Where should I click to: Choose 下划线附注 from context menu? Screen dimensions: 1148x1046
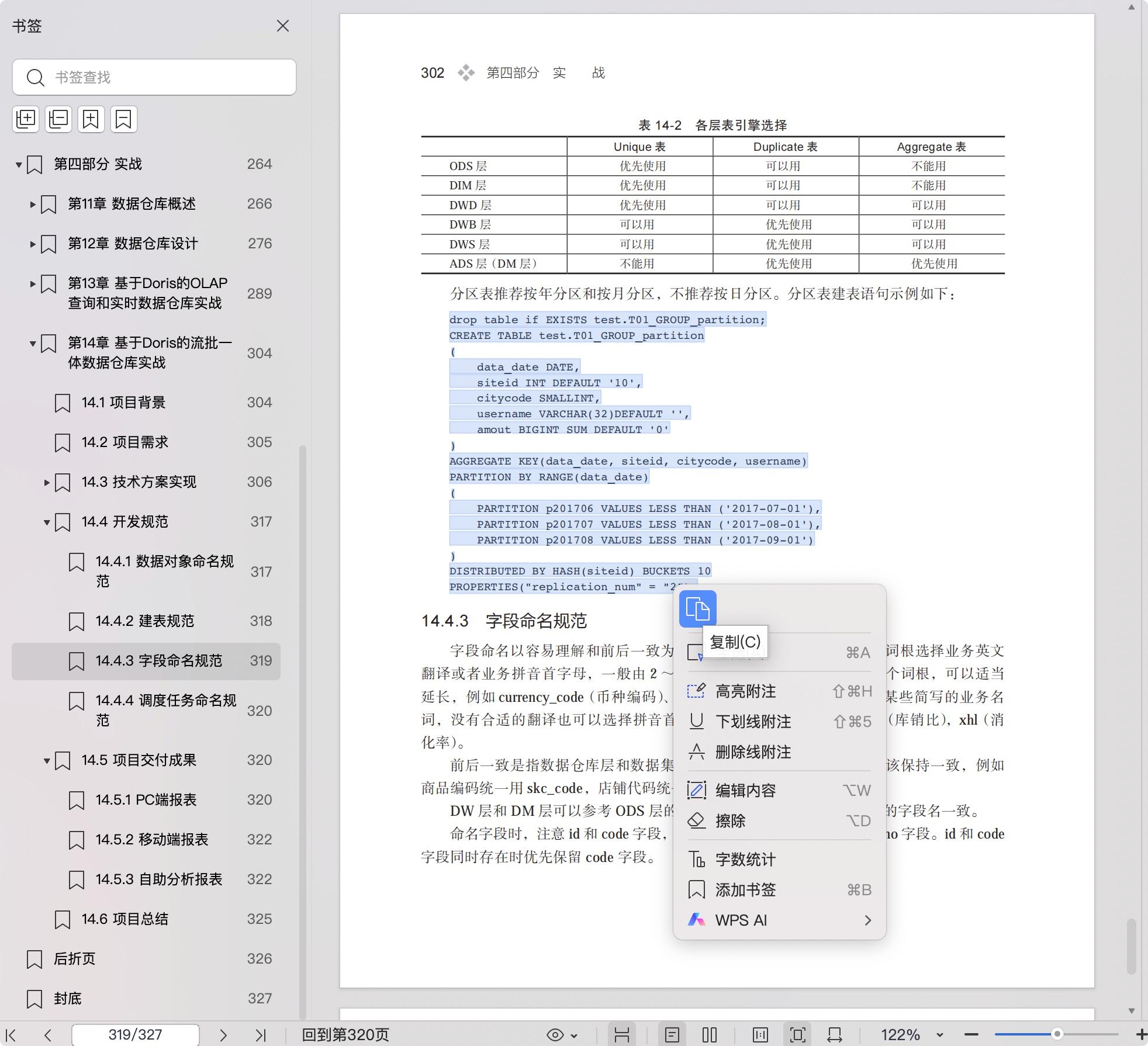pos(779,722)
